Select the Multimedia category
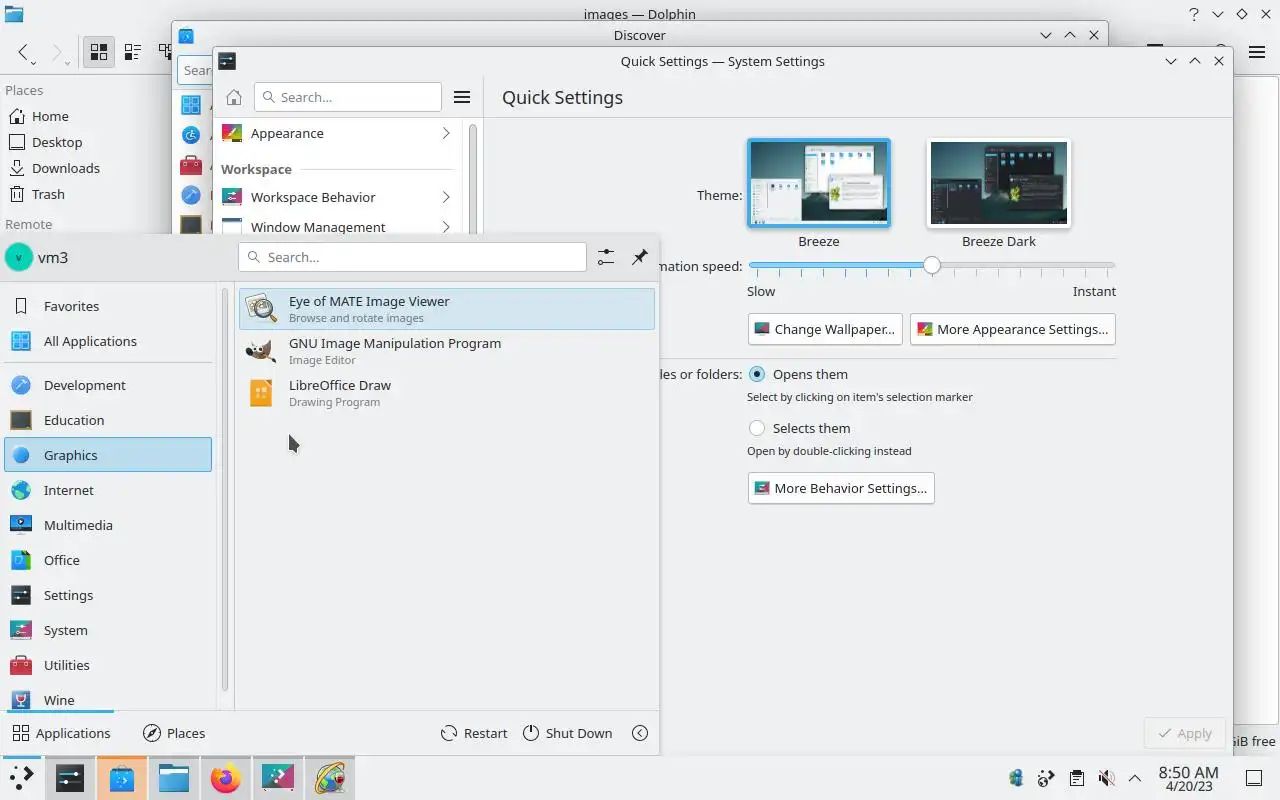 (108, 525)
